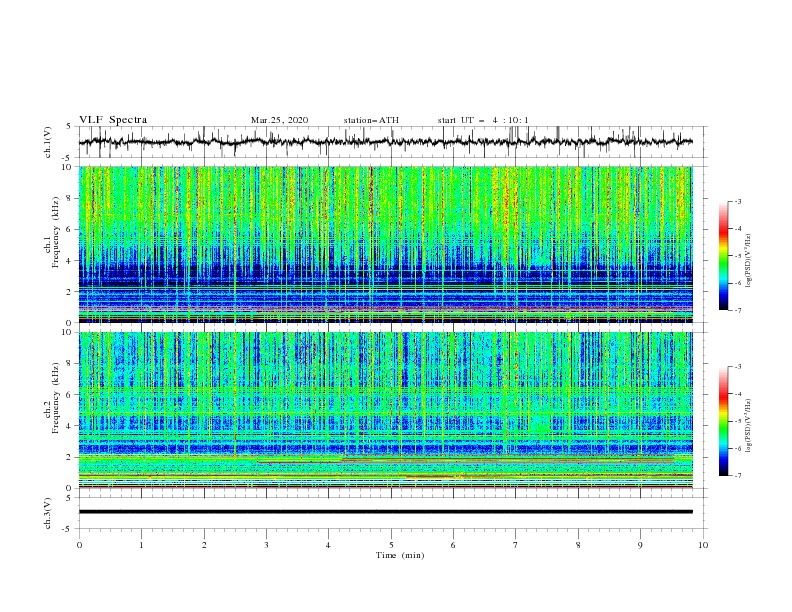The width and height of the screenshot is (792, 612).
Task: Click the 'station=ATH' label
Action: click(371, 120)
